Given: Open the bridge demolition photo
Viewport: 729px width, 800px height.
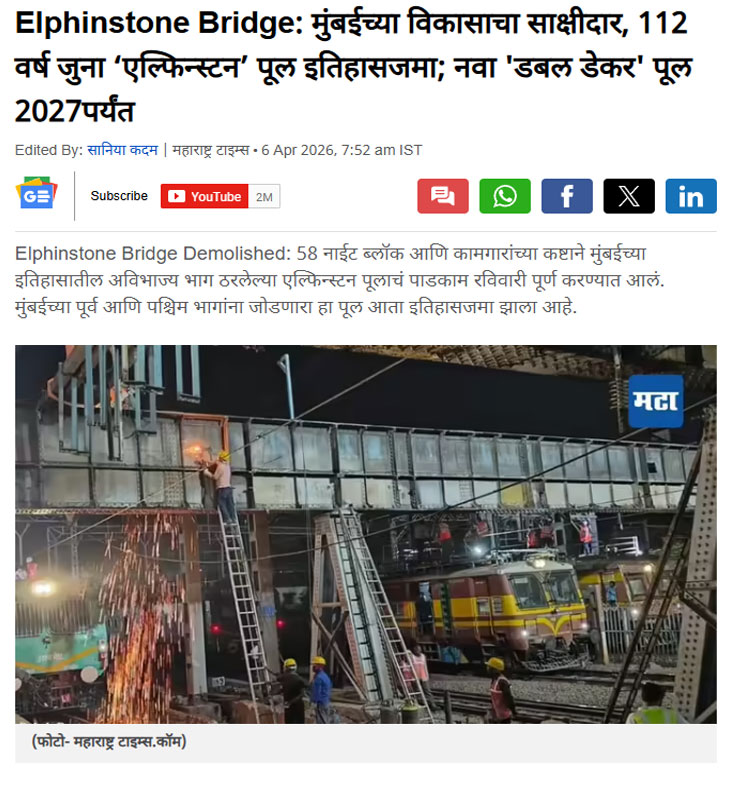Looking at the screenshot, I should [x=365, y=534].
